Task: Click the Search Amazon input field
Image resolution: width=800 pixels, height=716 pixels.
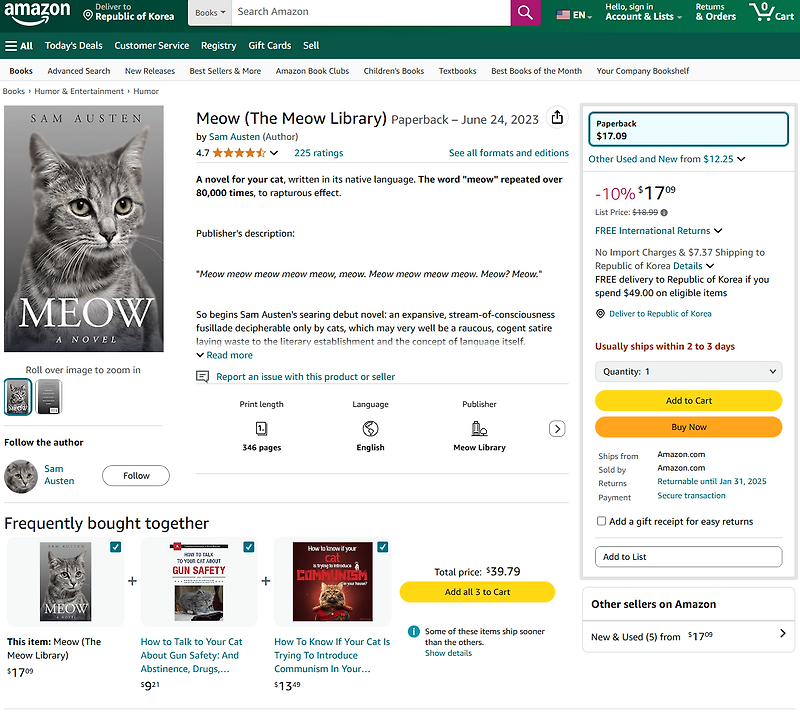Action: tap(370, 13)
